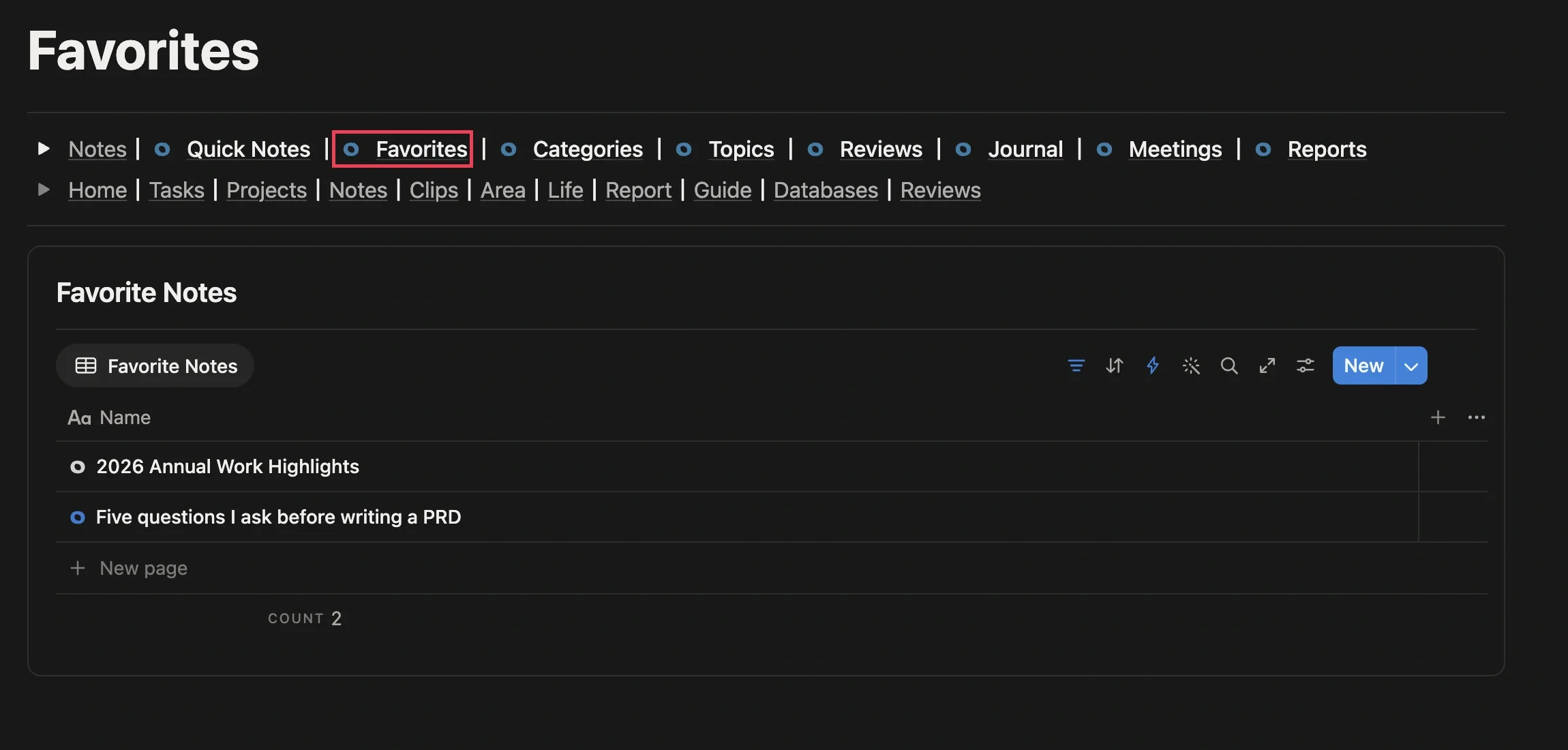Image resolution: width=1568 pixels, height=750 pixels.
Task: Create a new note with the New button
Action: click(x=1363, y=366)
